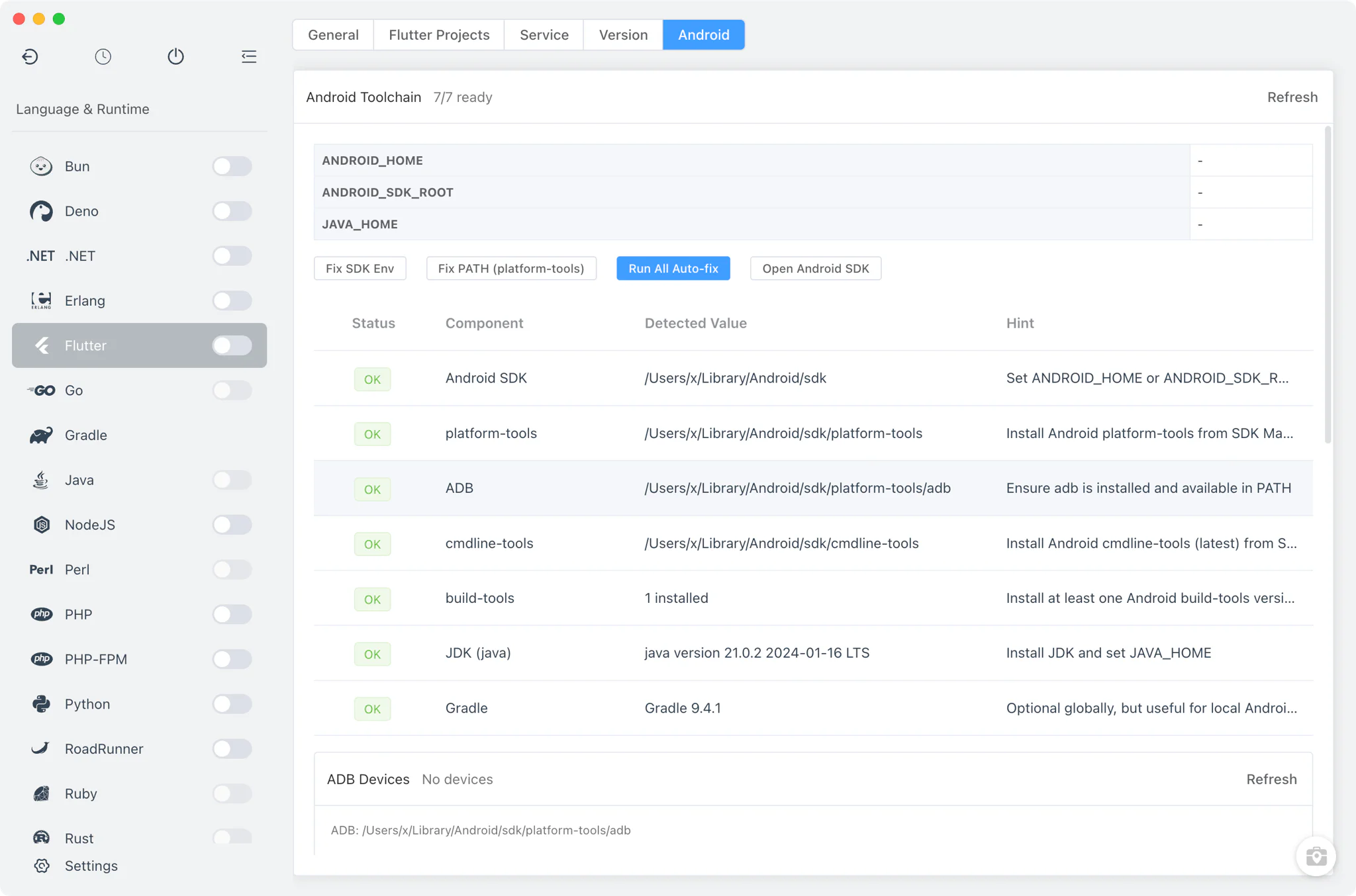
Task: Turn on the .NET toggle
Action: pos(232,256)
